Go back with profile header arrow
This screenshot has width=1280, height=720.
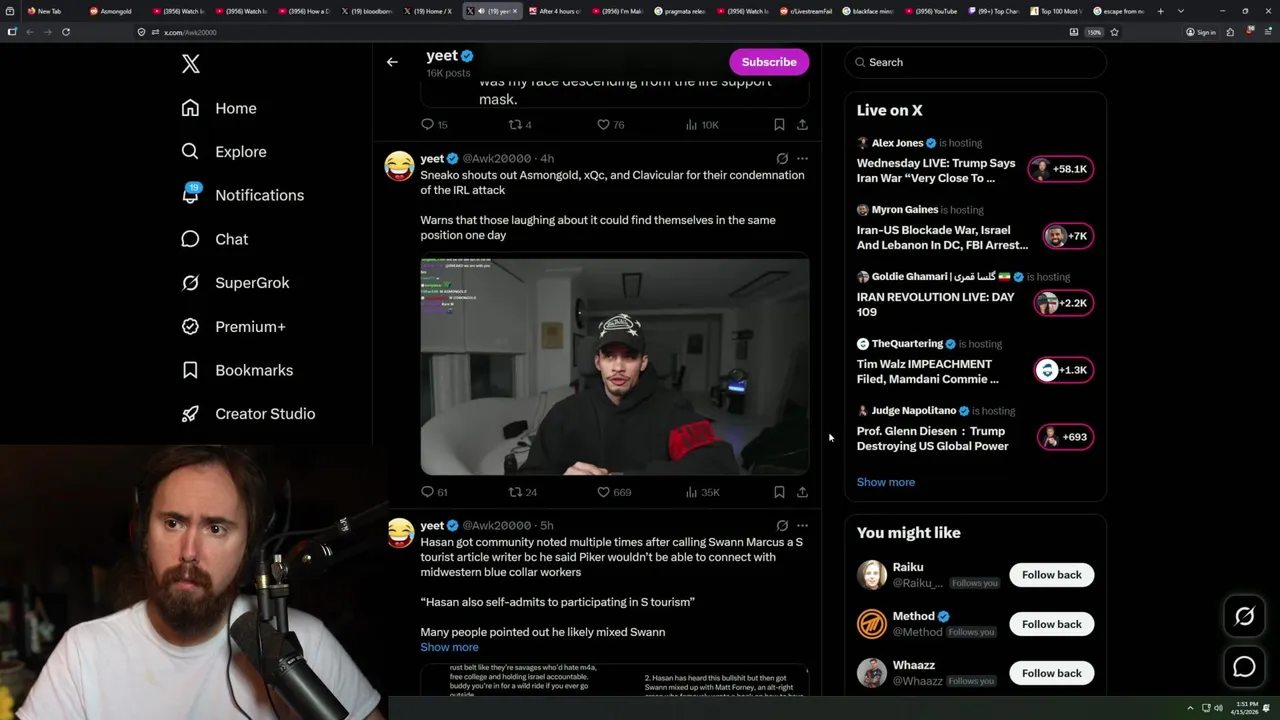point(392,62)
